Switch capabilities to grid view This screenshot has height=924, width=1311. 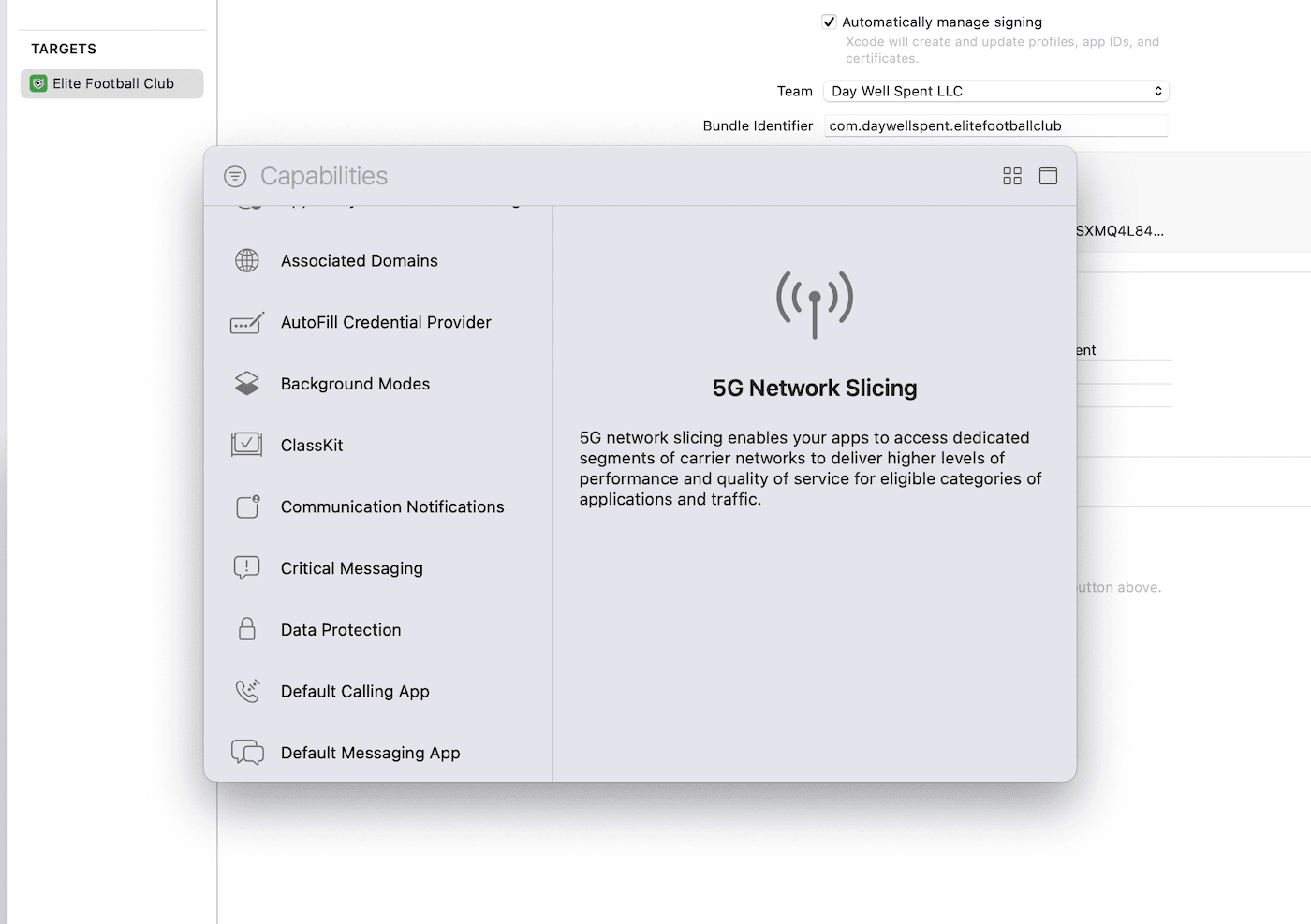(1012, 176)
